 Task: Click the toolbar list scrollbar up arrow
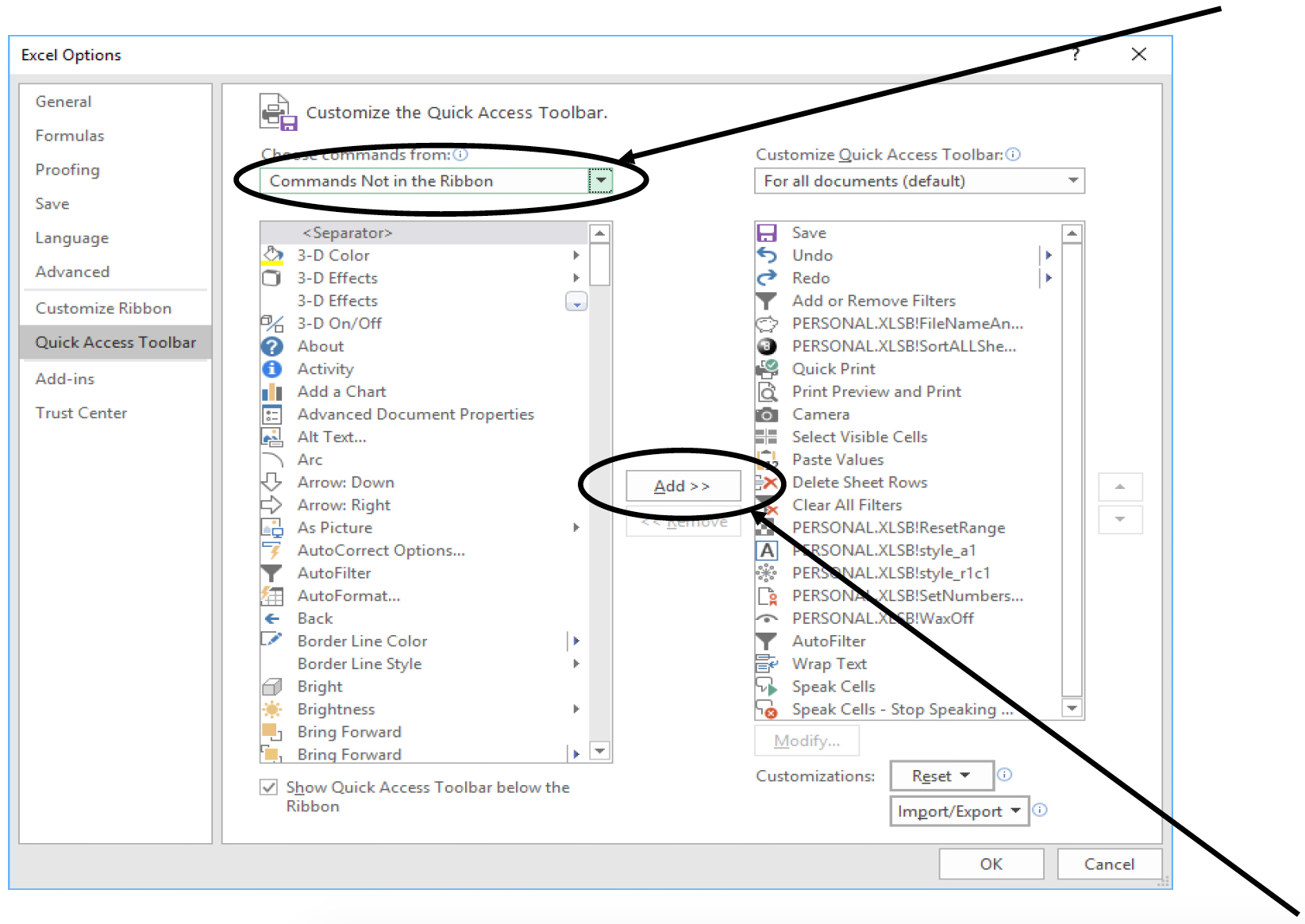(1072, 233)
